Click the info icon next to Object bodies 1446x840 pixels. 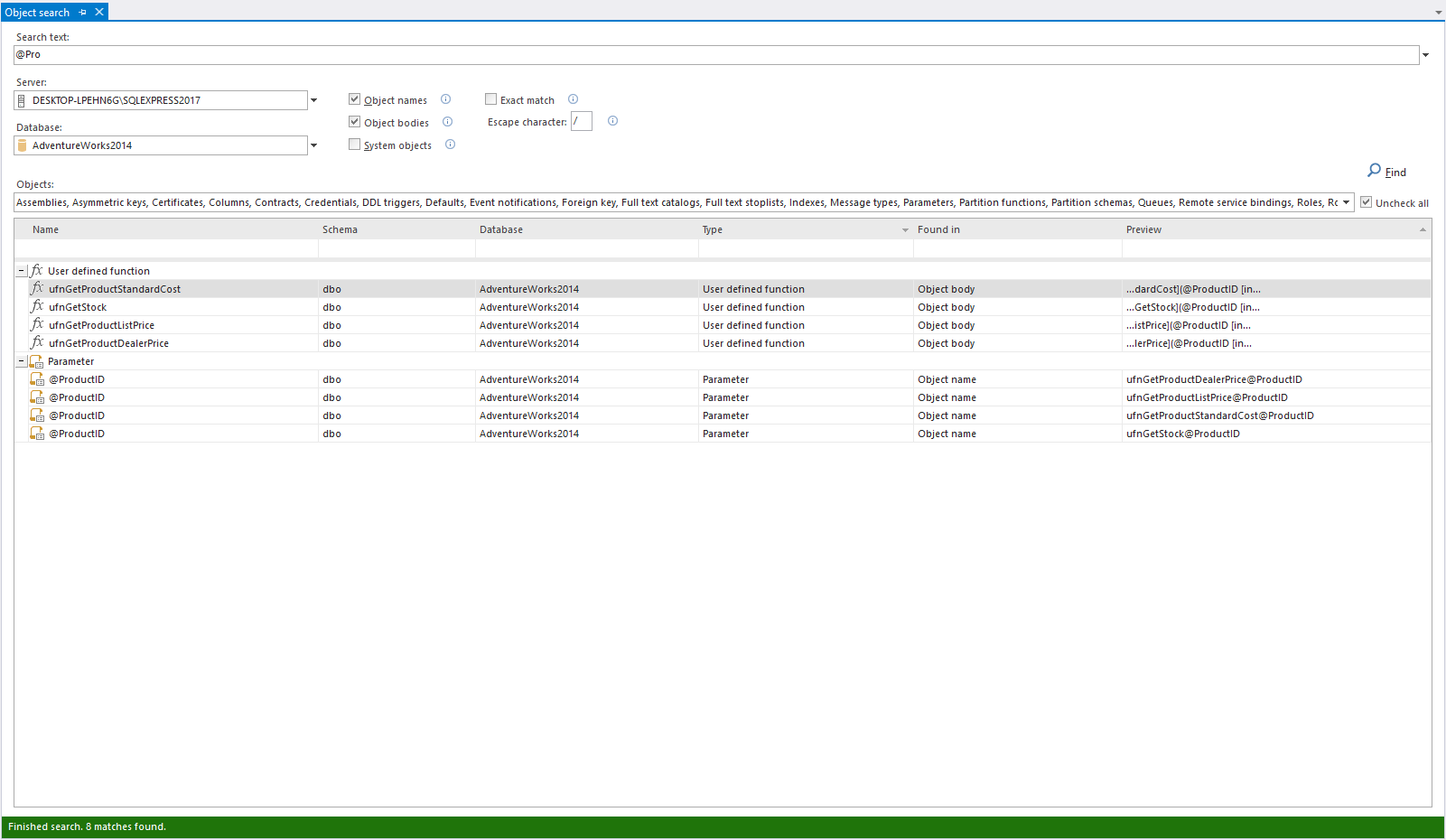pos(447,122)
